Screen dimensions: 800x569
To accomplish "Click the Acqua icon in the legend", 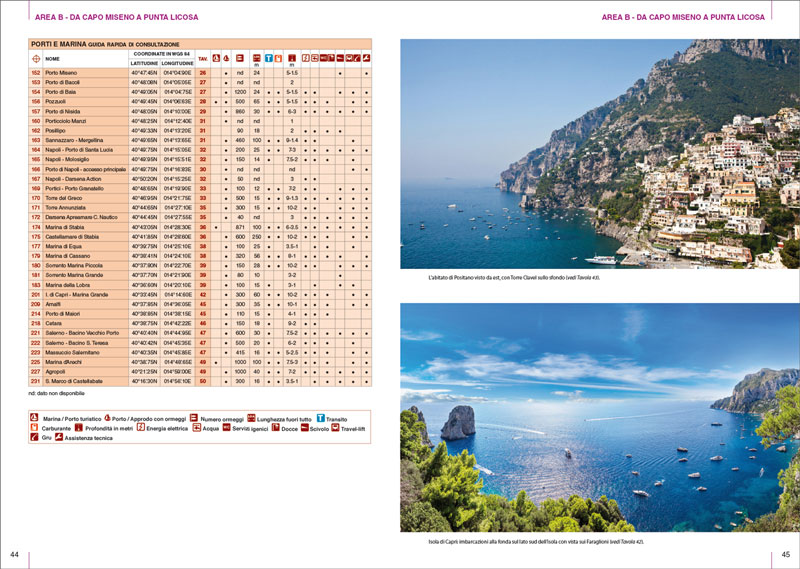I will point(196,427).
